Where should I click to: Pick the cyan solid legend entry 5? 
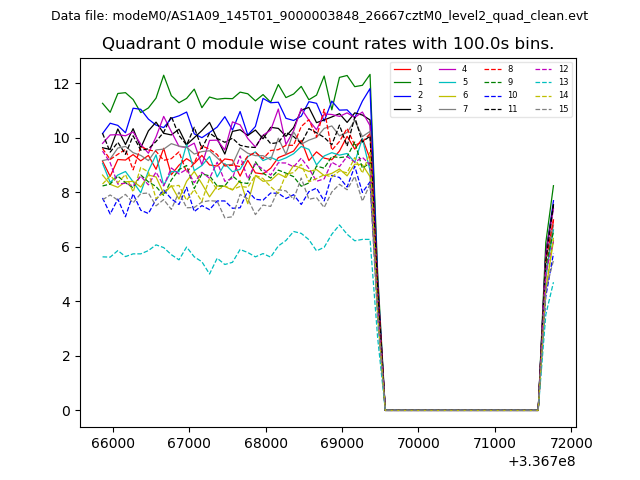pyautogui.click(x=448, y=82)
